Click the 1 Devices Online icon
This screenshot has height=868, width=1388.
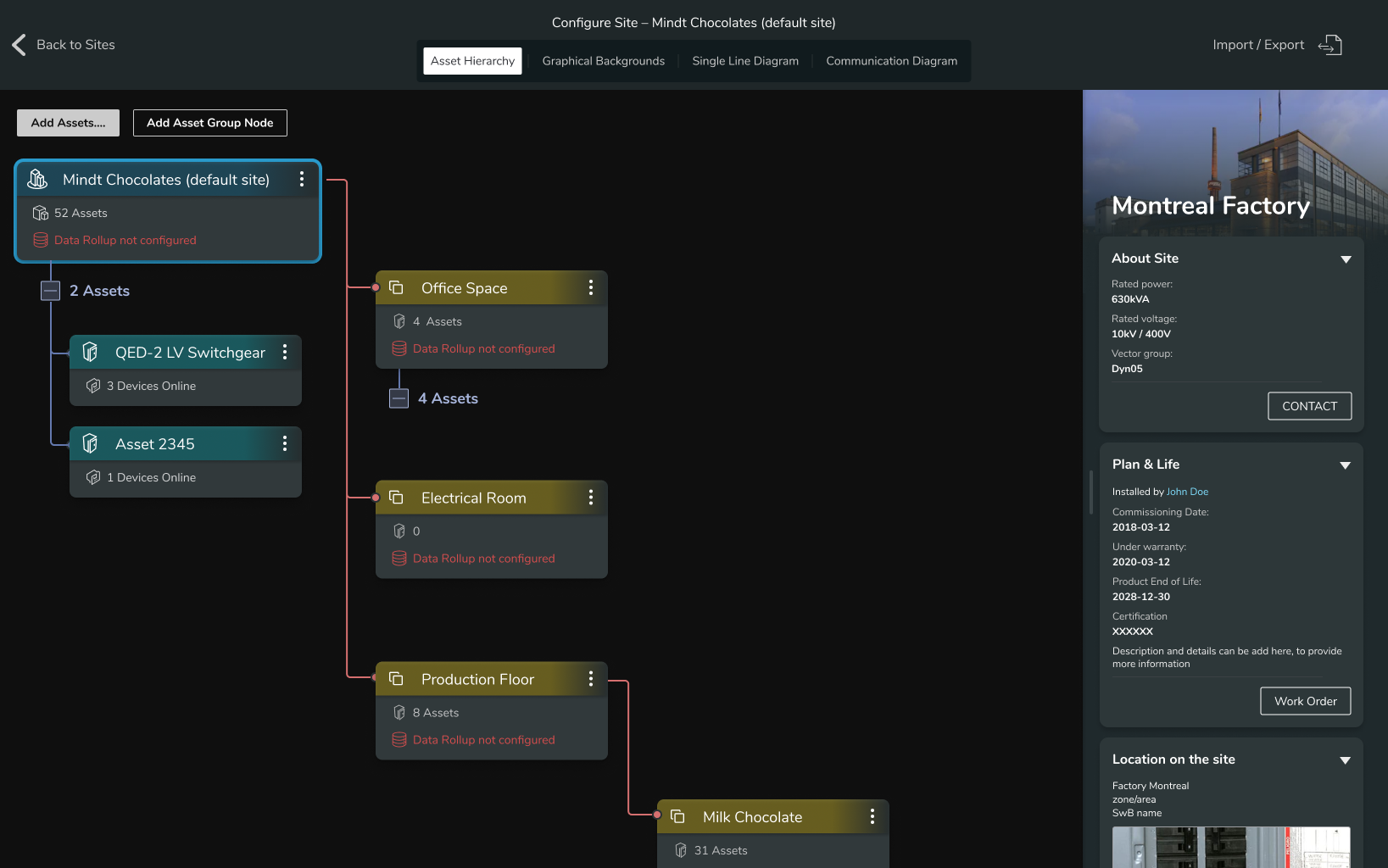(x=93, y=477)
